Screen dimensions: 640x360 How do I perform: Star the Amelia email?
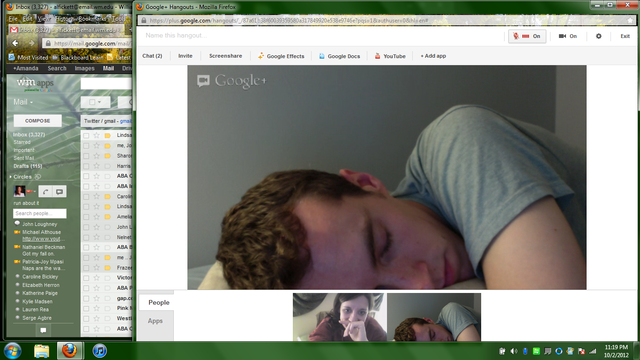point(97,217)
